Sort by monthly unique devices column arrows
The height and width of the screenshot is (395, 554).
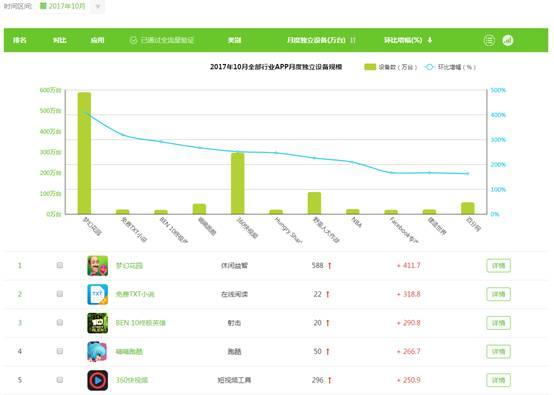point(353,40)
